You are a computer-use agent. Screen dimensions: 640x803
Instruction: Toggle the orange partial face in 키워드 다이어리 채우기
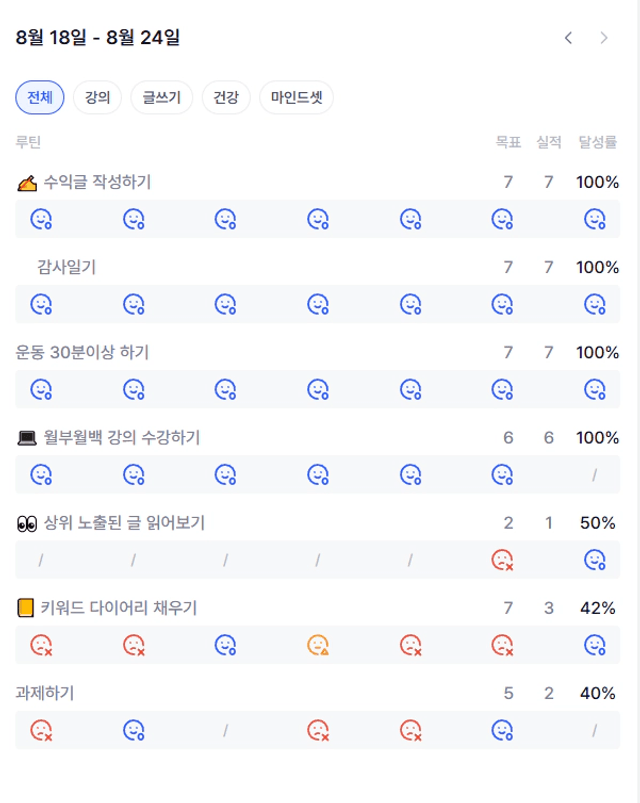click(x=318, y=645)
